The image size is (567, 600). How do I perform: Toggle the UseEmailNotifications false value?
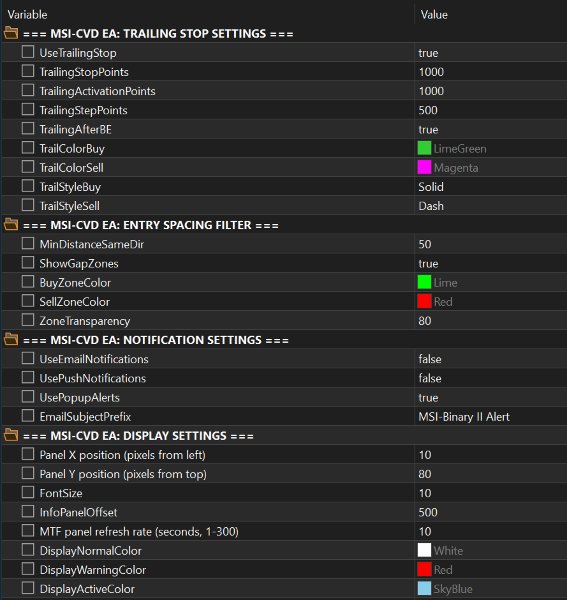490,359
